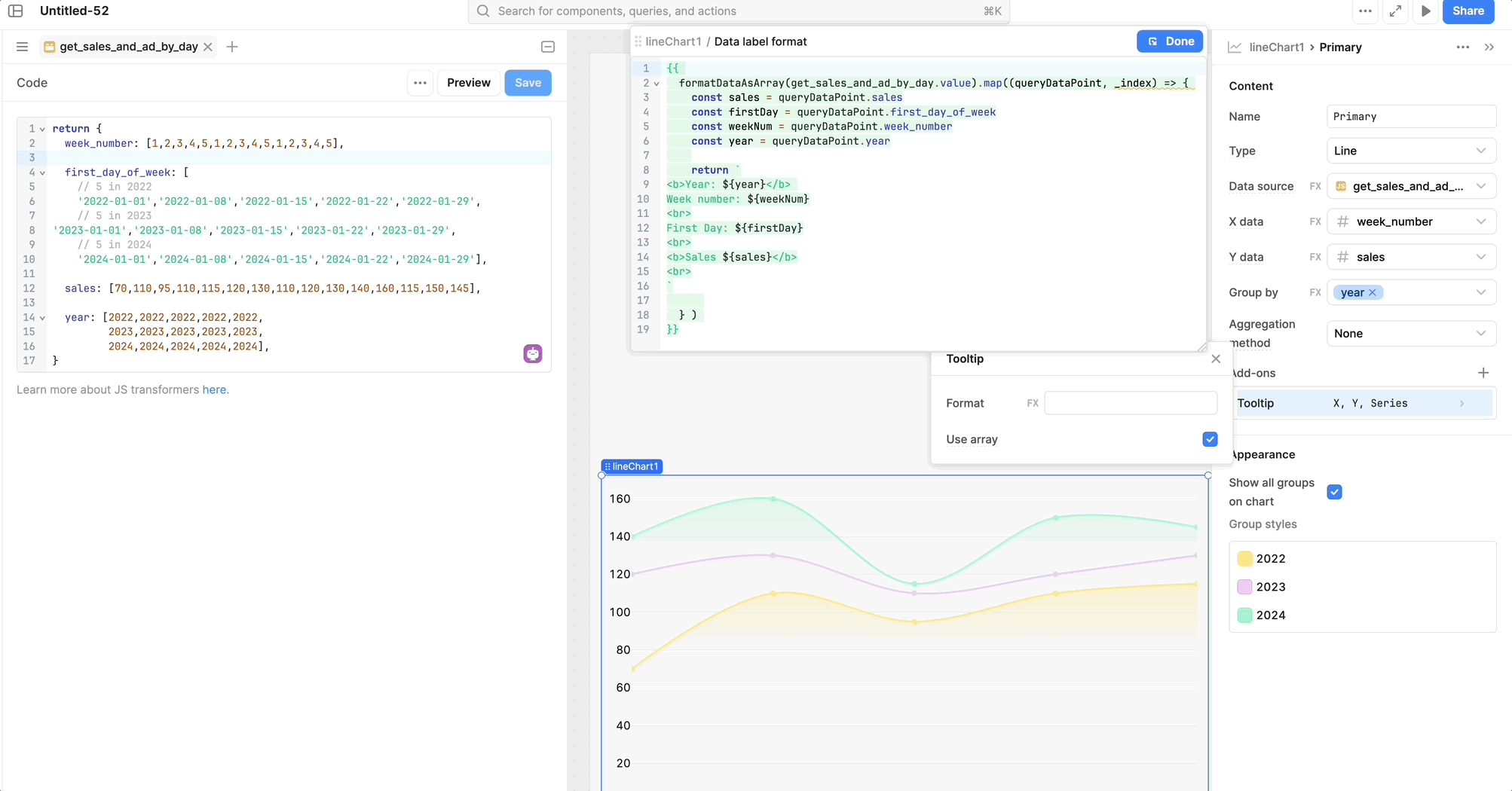The width and height of the screenshot is (1512, 791).
Task: Add a new add-on with plus
Action: pos(1483,373)
